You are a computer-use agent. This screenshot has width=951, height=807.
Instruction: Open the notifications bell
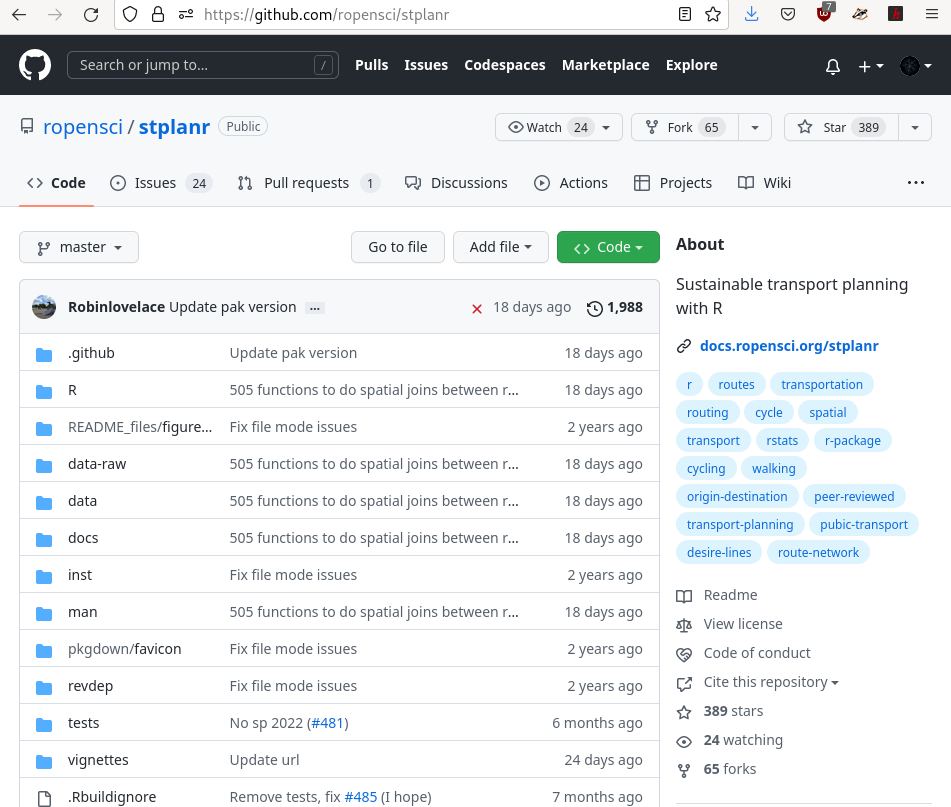pos(832,66)
